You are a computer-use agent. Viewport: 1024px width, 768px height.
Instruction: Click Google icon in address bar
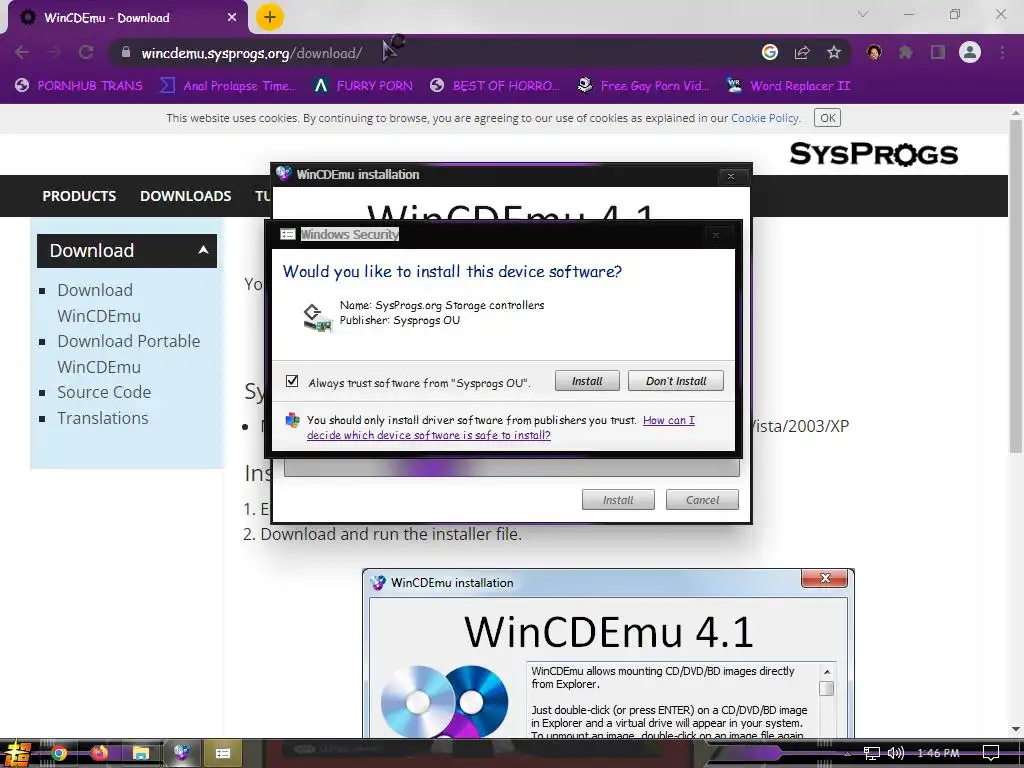click(770, 52)
